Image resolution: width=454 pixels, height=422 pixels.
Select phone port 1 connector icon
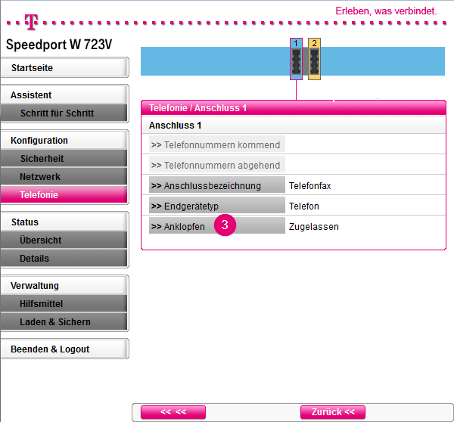click(296, 59)
